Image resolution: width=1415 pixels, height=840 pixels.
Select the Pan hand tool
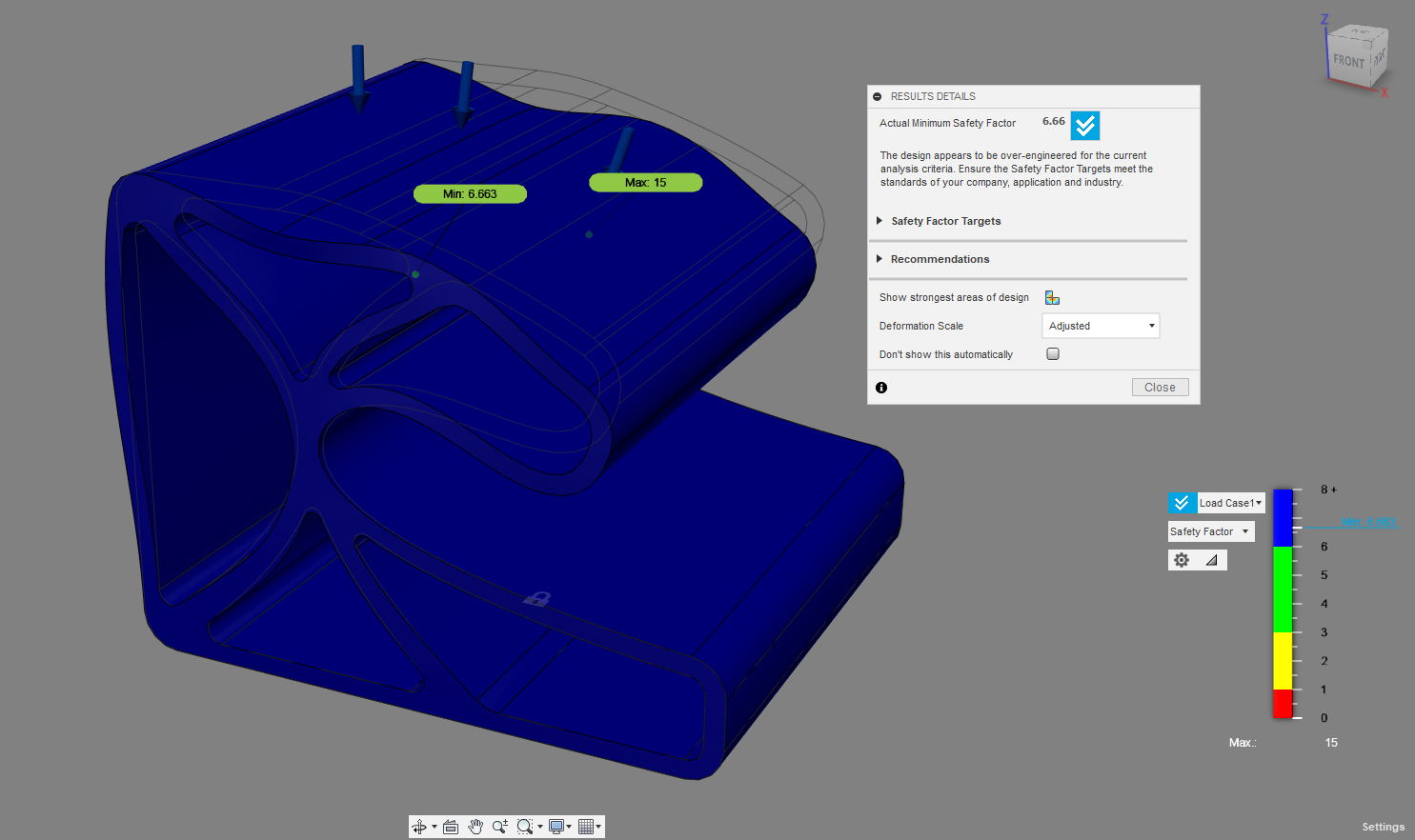point(475,827)
